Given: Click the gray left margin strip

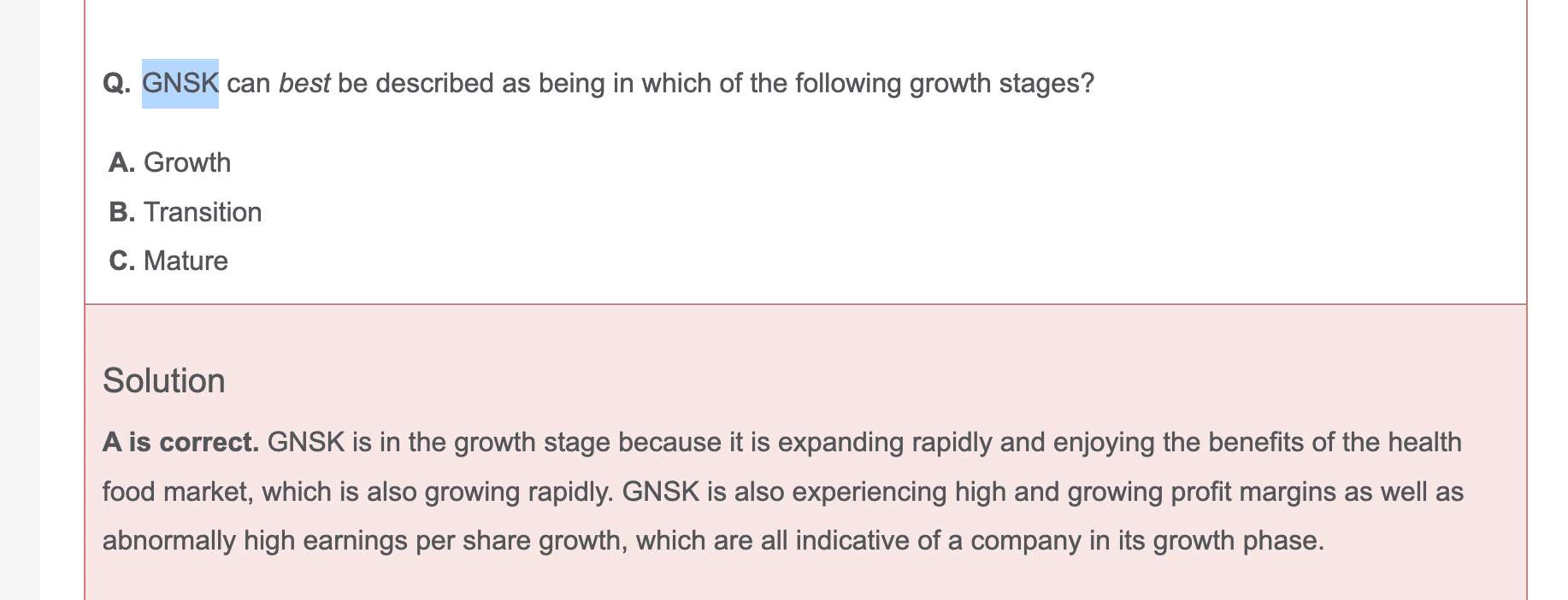Looking at the screenshot, I should click(x=20, y=300).
